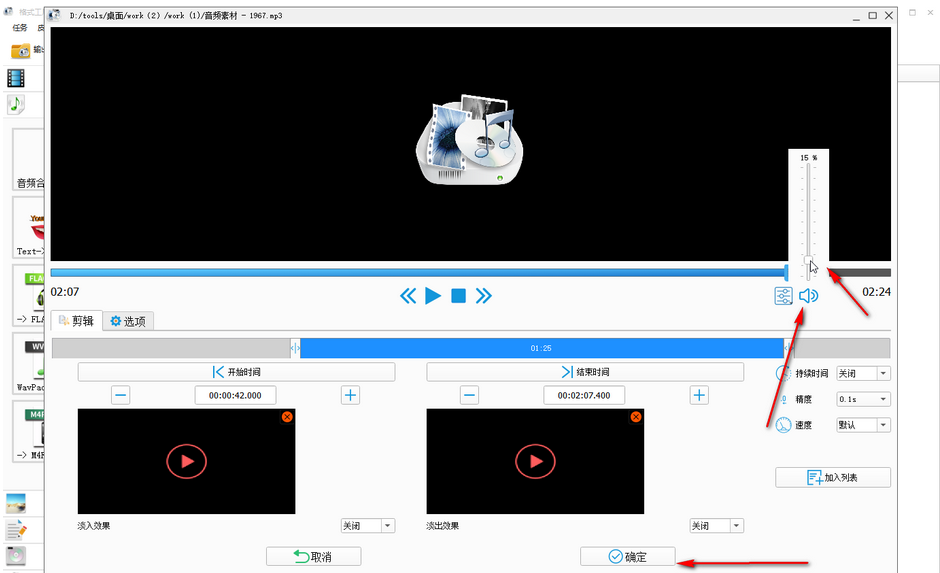Click the fast-forward double-arrow button
Viewport: 940px width, 573px height.
point(483,295)
